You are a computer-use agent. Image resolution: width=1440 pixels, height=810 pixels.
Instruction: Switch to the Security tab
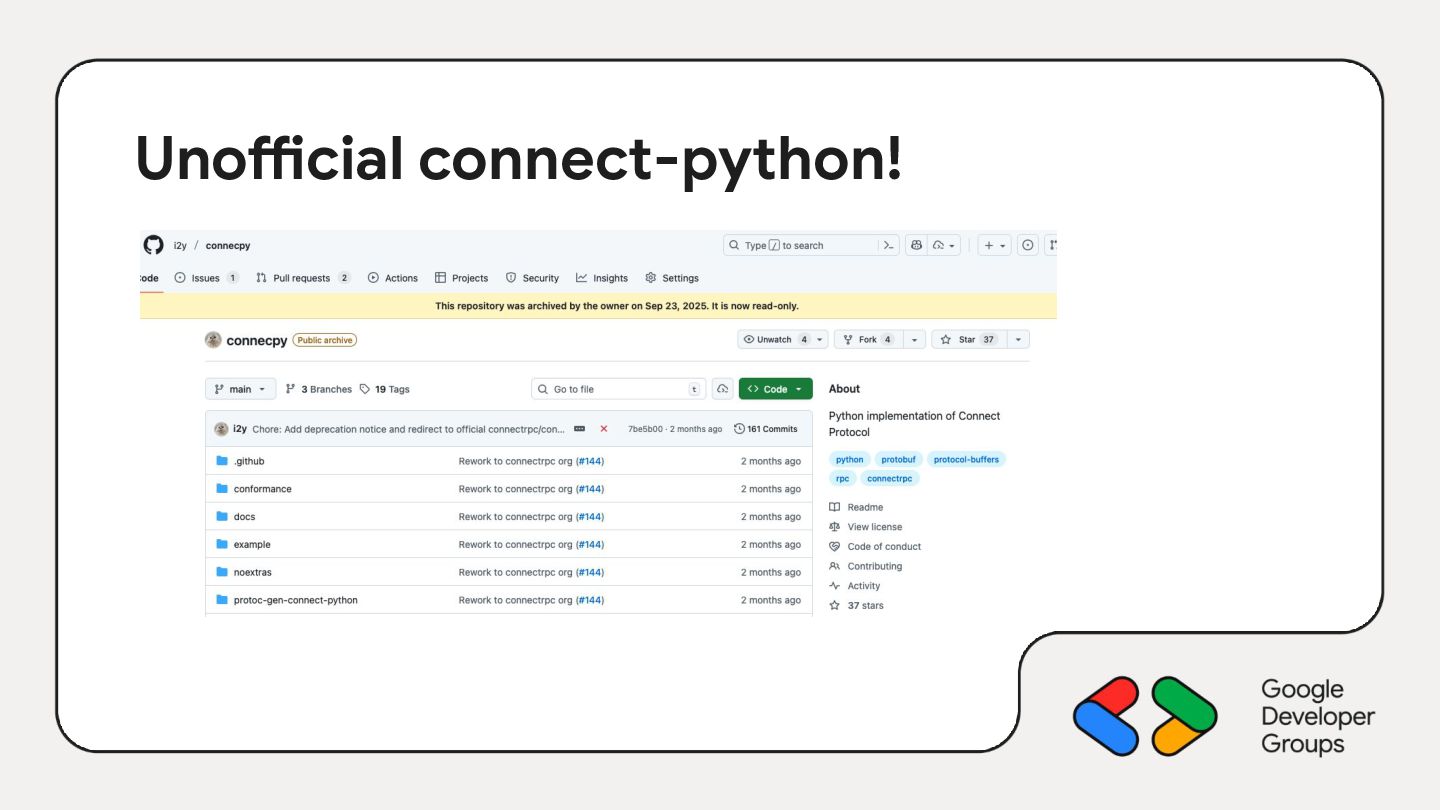[x=532, y=278]
